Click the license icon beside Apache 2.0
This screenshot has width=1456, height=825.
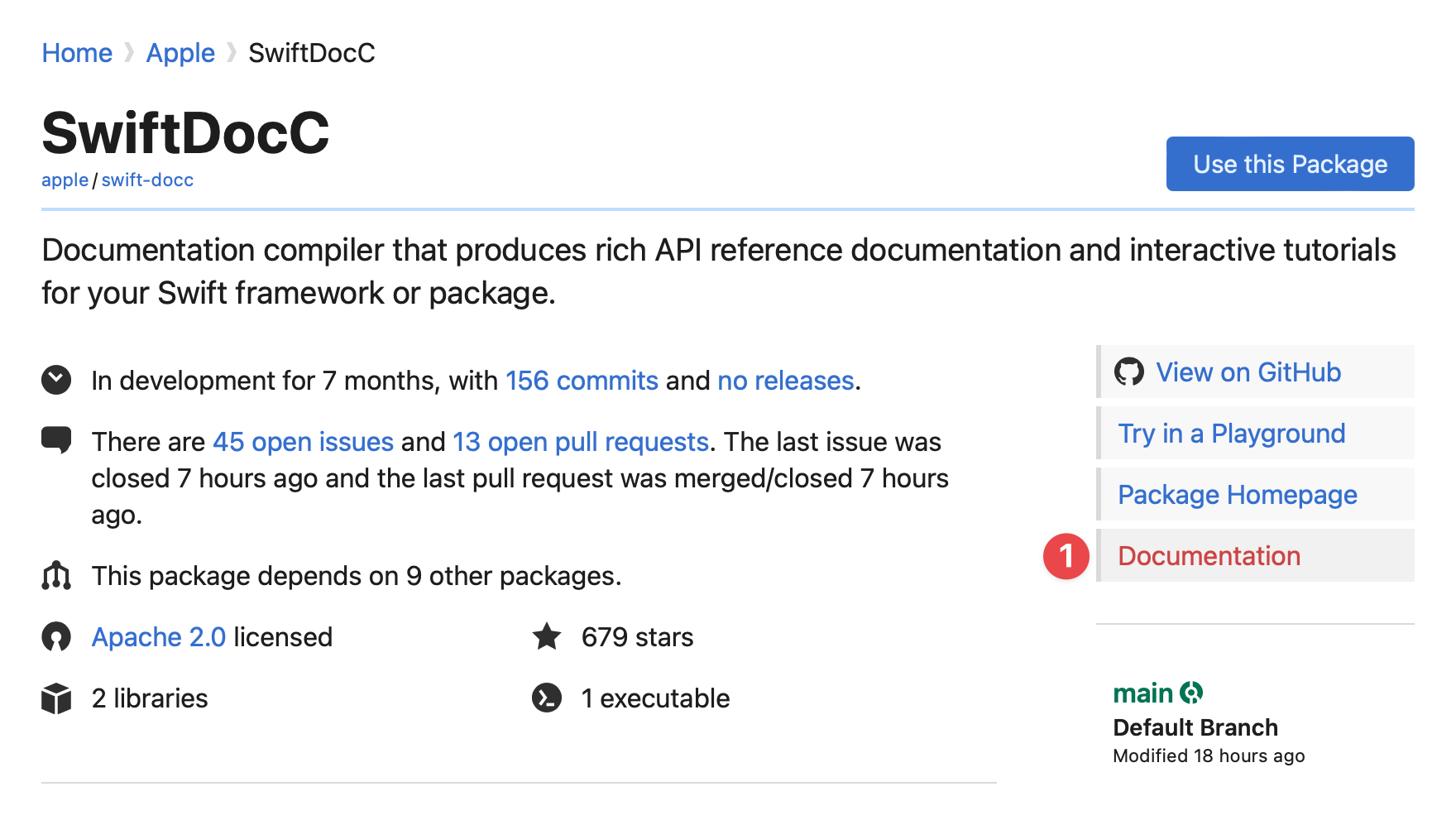(x=56, y=636)
